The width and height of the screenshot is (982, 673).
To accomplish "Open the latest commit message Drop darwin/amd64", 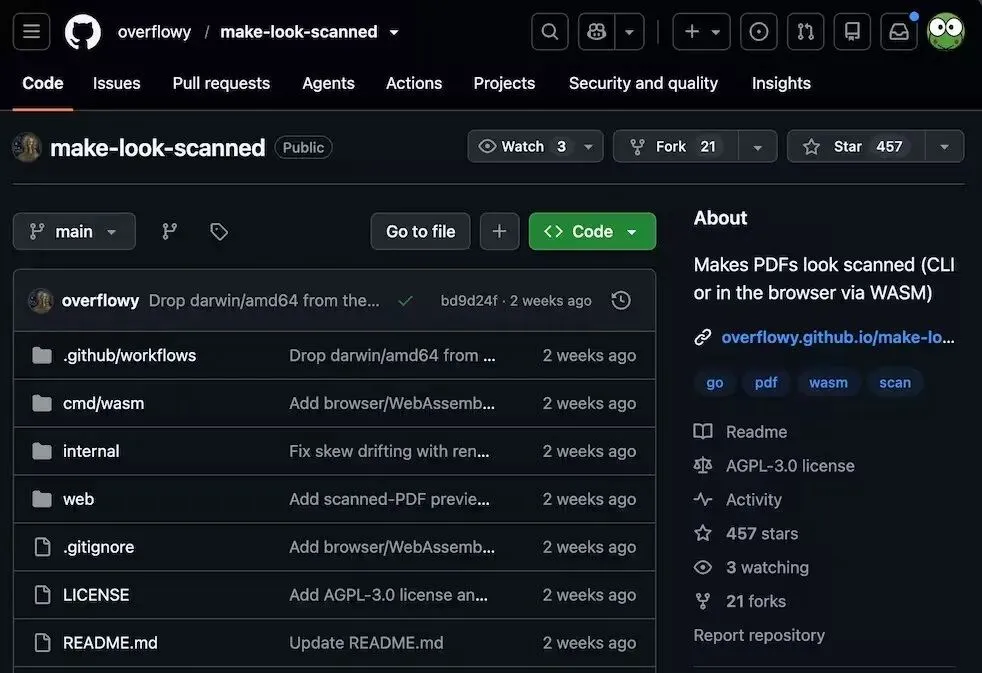I will click(264, 301).
